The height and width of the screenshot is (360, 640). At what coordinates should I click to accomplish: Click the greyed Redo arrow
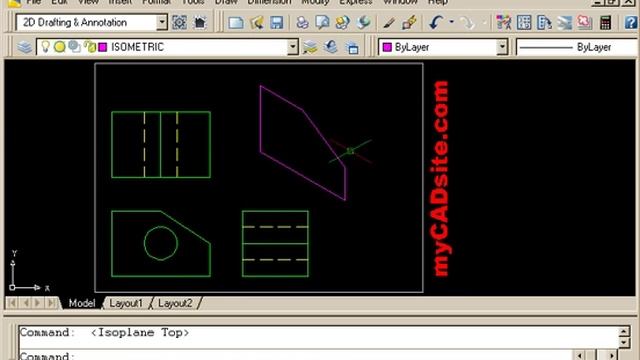(467, 22)
